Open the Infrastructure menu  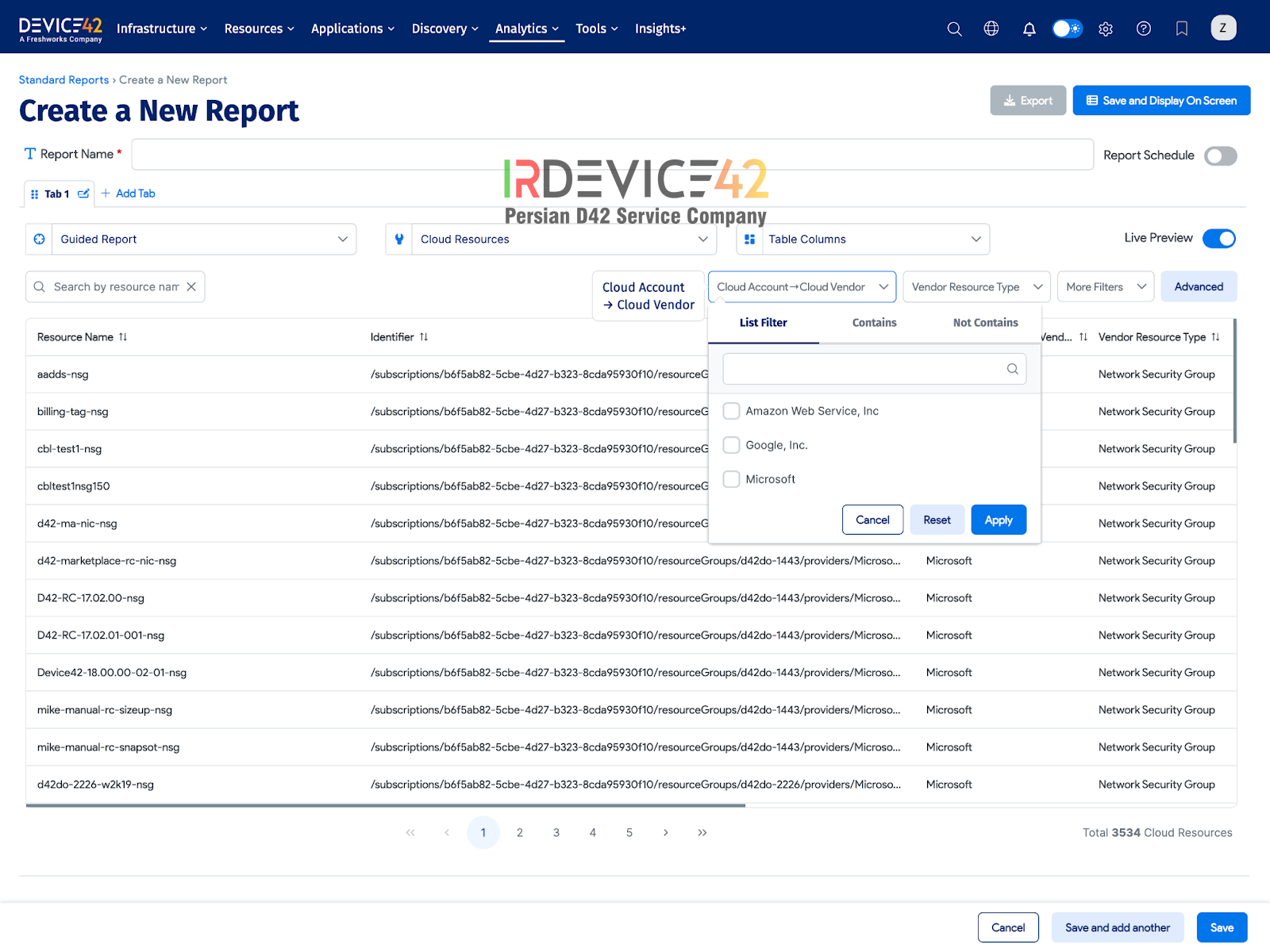pyautogui.click(x=162, y=29)
